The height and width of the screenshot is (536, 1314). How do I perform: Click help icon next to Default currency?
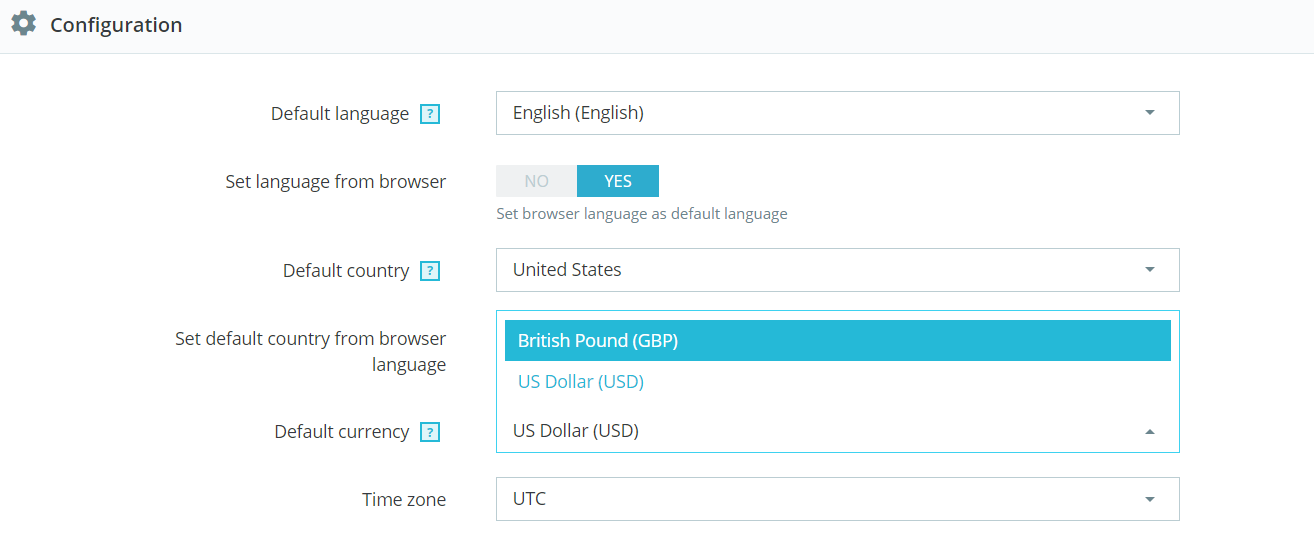click(x=430, y=432)
